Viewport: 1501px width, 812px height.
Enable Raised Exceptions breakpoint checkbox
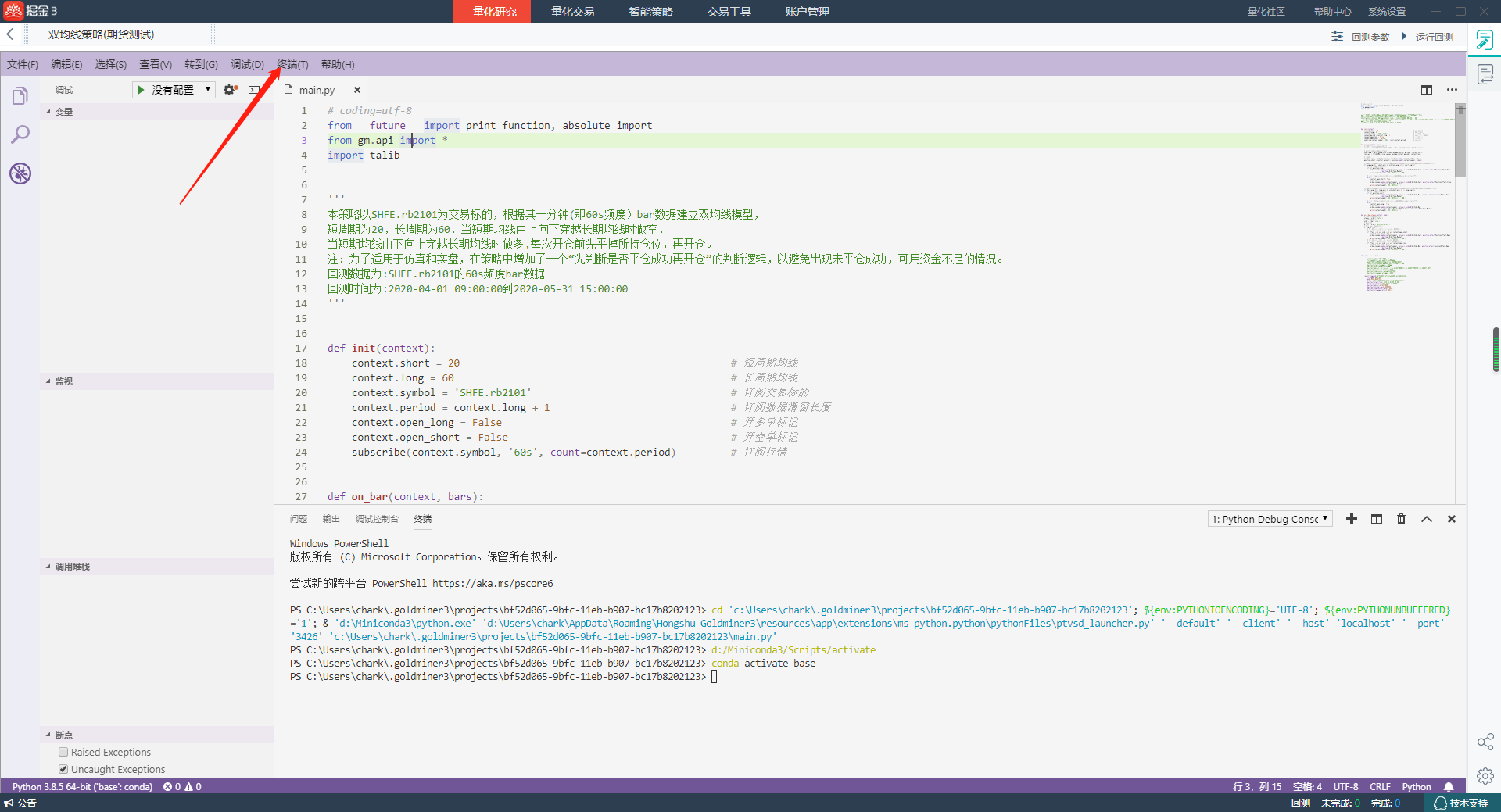click(x=63, y=752)
